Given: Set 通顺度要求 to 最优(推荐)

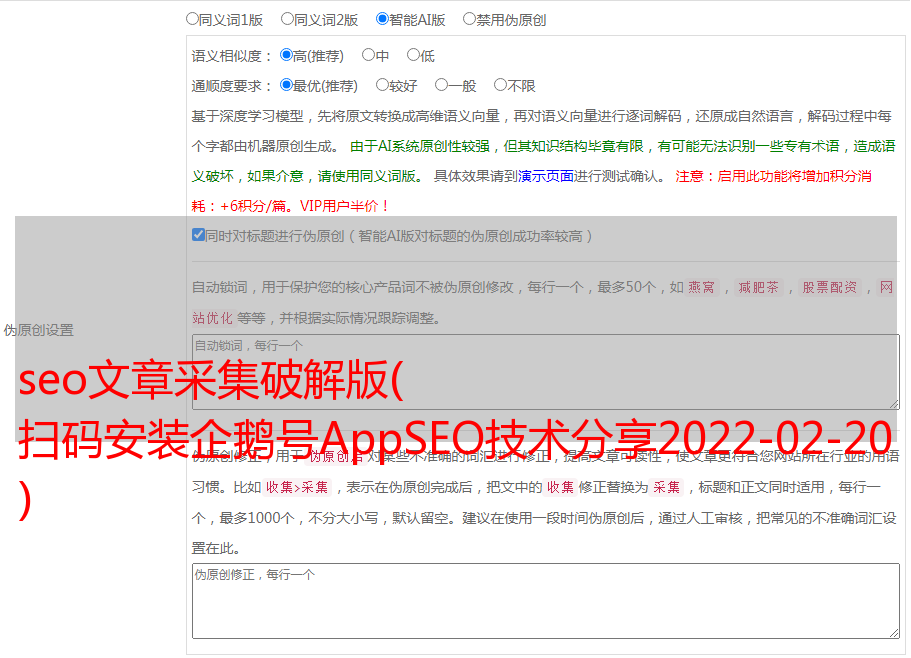Looking at the screenshot, I should click(286, 85).
